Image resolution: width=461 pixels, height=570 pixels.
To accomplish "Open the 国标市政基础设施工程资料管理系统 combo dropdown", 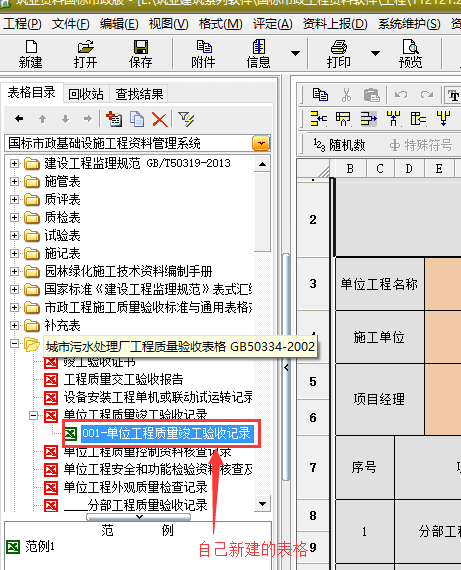I will point(261,143).
